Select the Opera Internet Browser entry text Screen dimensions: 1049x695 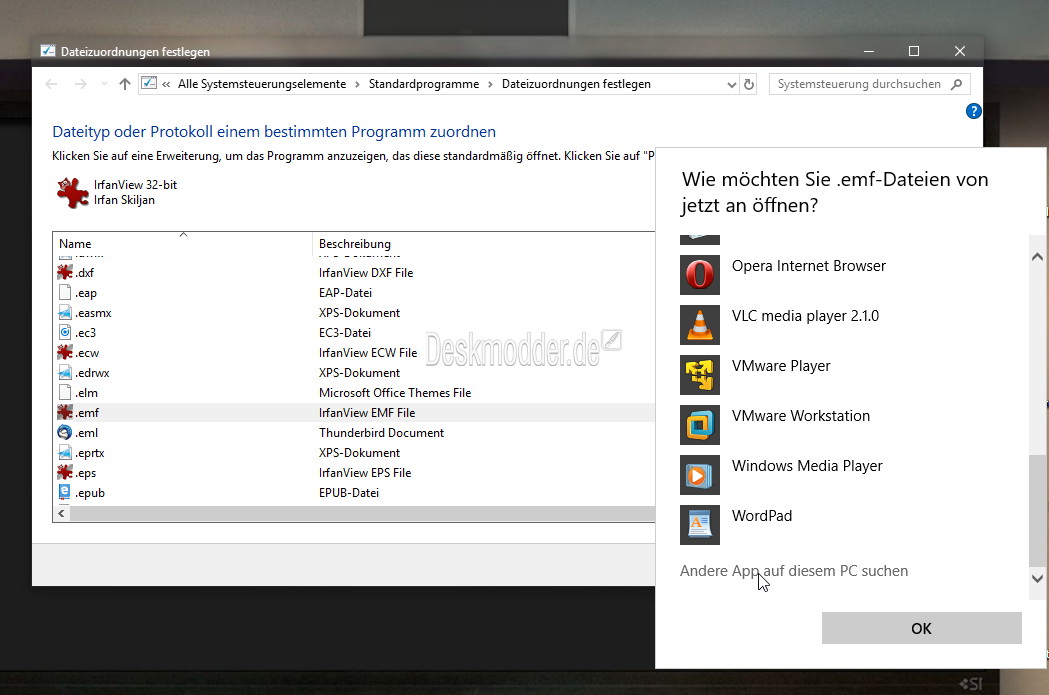click(808, 266)
